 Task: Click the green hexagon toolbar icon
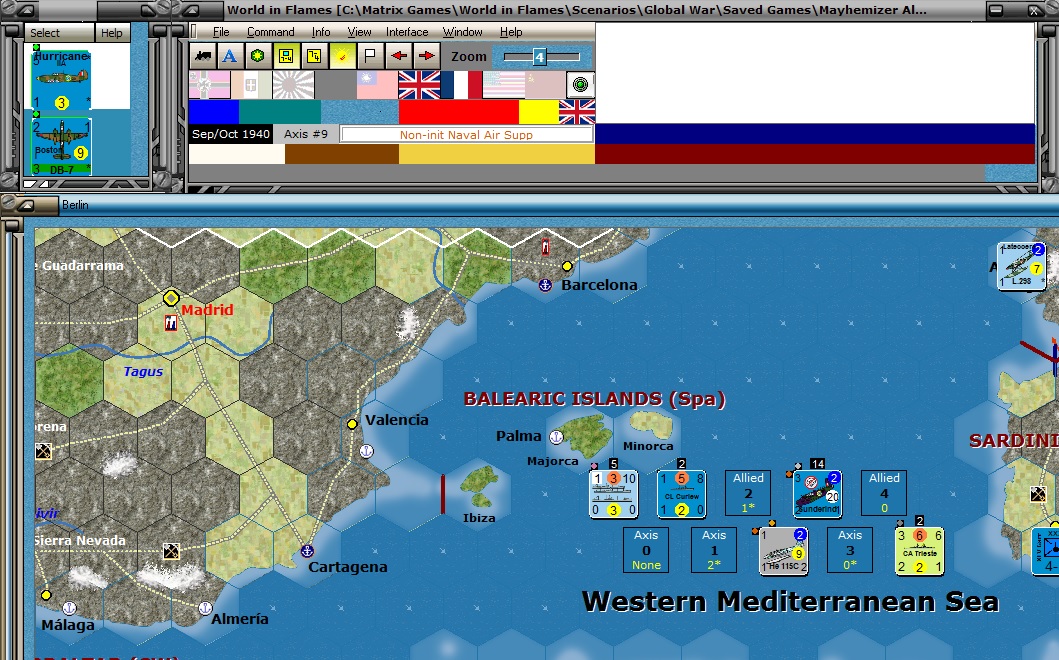pyautogui.click(x=257, y=56)
